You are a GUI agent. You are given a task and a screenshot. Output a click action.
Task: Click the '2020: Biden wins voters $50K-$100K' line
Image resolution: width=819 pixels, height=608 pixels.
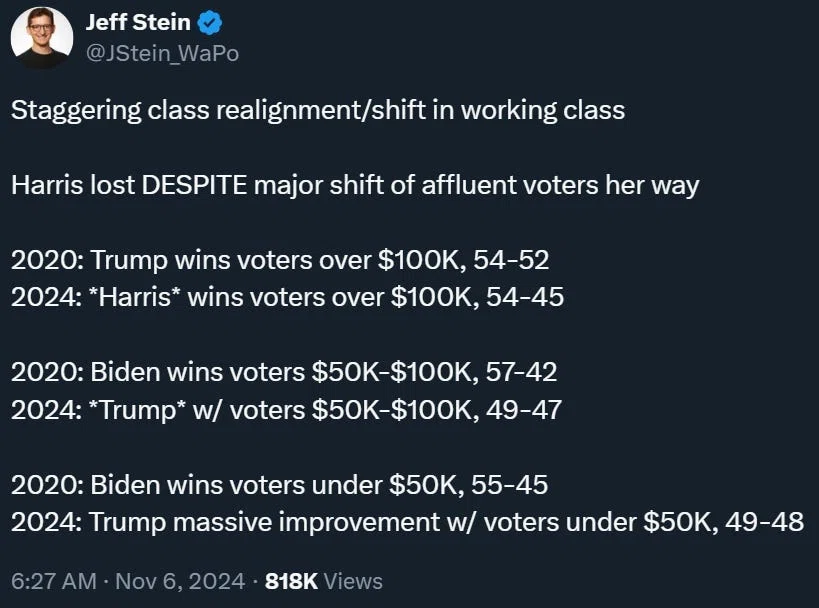[284, 372]
